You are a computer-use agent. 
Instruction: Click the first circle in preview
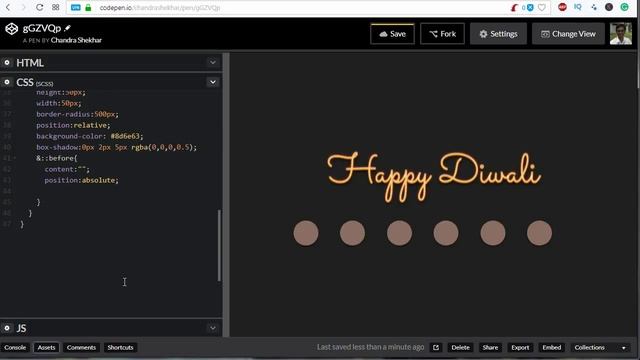pyautogui.click(x=306, y=233)
